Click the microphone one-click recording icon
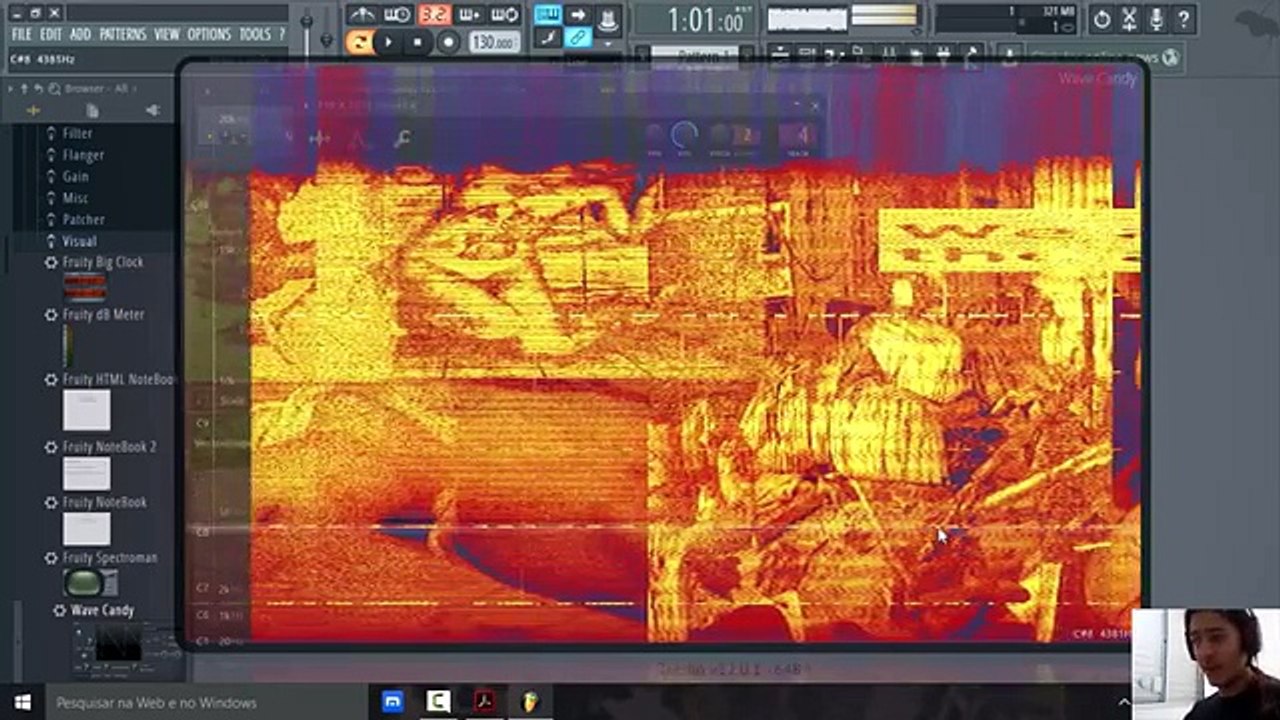 (x=1156, y=19)
